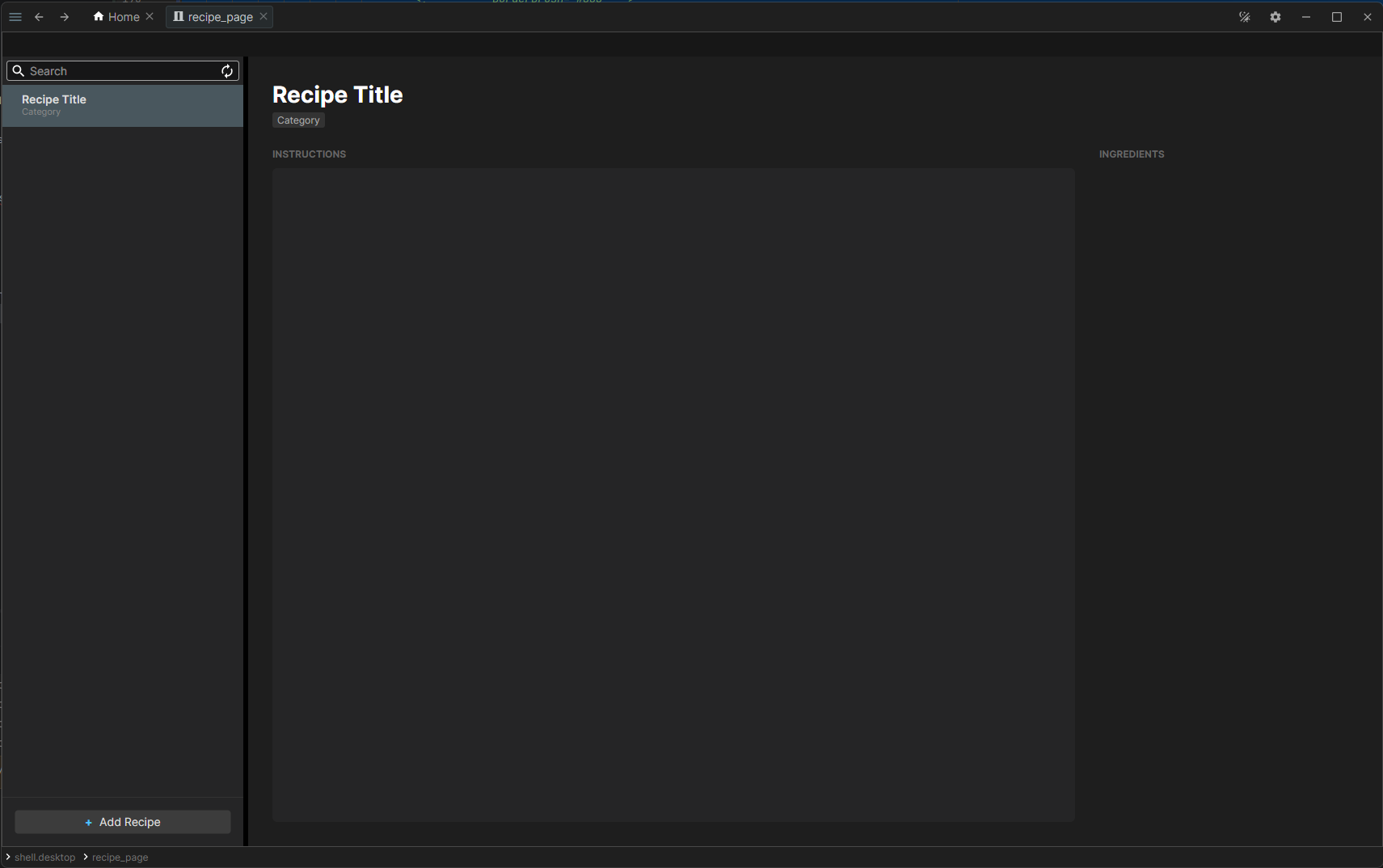Image resolution: width=1383 pixels, height=868 pixels.
Task: Click the Add Recipe button
Action: click(x=122, y=821)
